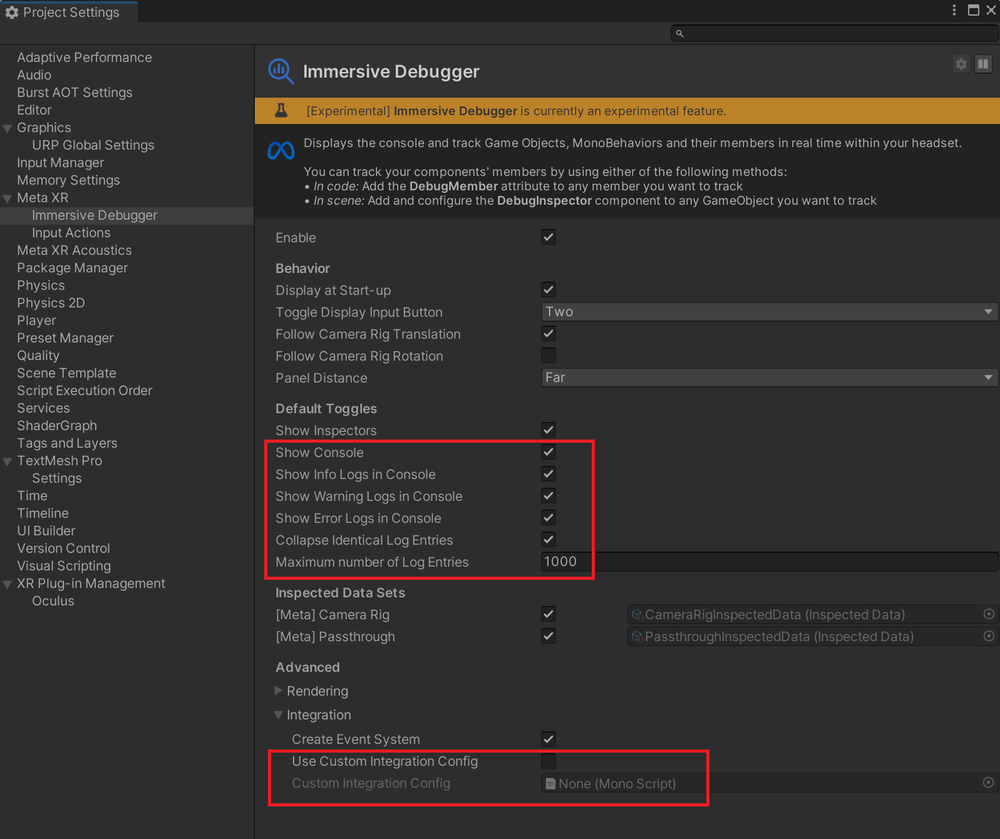Toggle the Enable checkbox for Immersive Debugger

point(548,237)
